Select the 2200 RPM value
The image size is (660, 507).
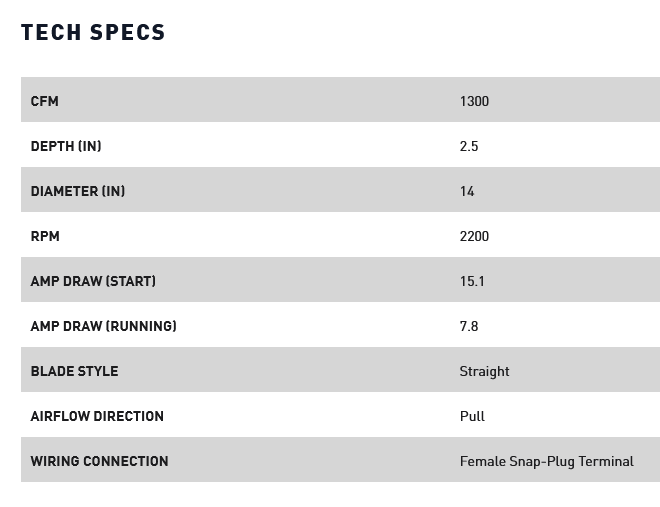474,236
